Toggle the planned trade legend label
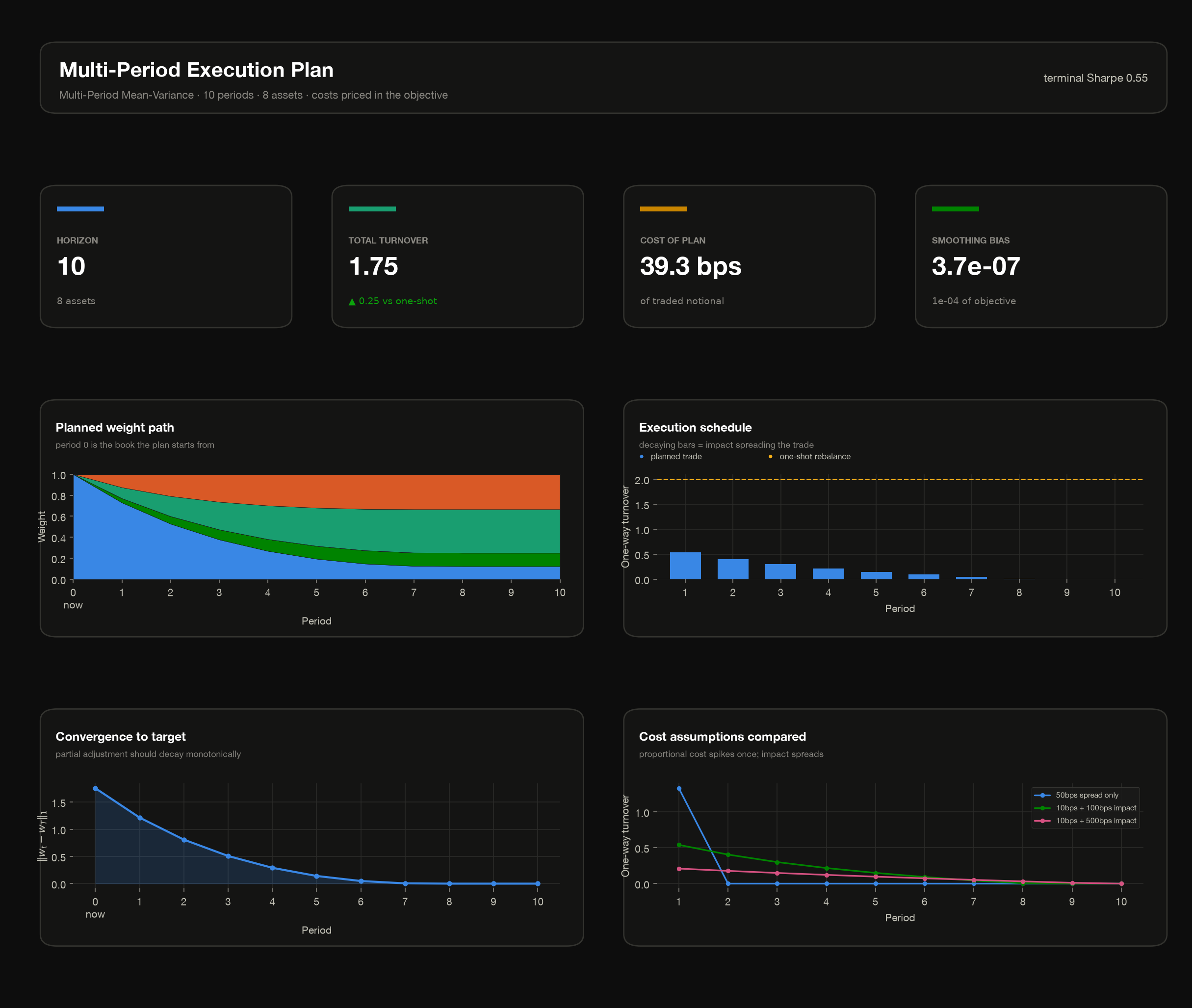The height and width of the screenshot is (1008, 1192). click(x=676, y=457)
